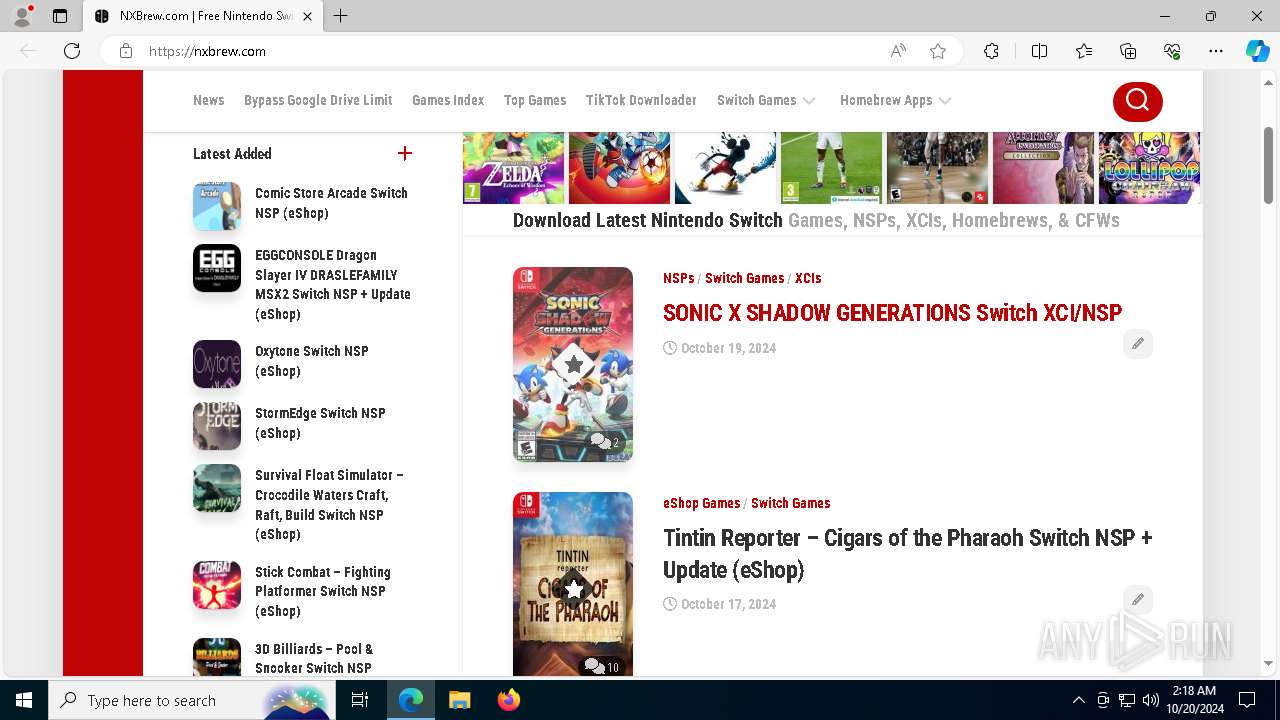Click the EGGCONSOLE game thumbnail icon
1280x720 pixels.
217,268
